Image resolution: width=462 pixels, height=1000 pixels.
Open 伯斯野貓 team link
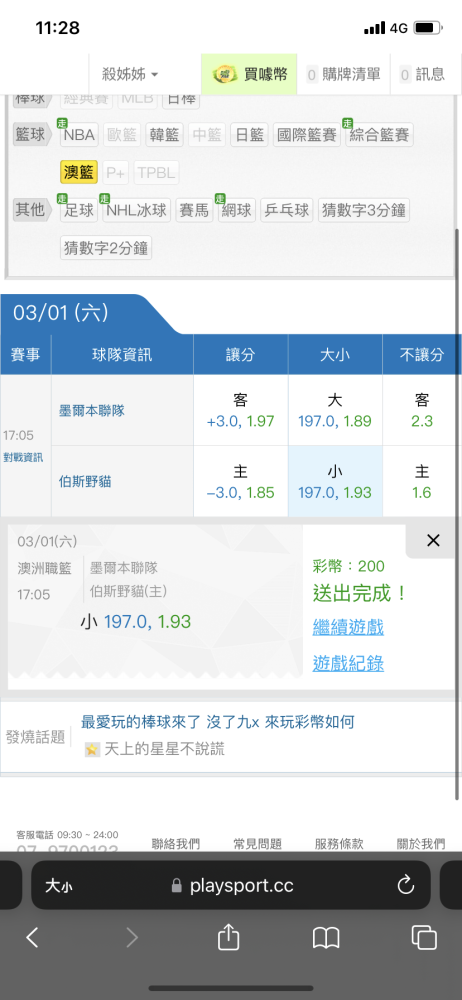point(85,482)
